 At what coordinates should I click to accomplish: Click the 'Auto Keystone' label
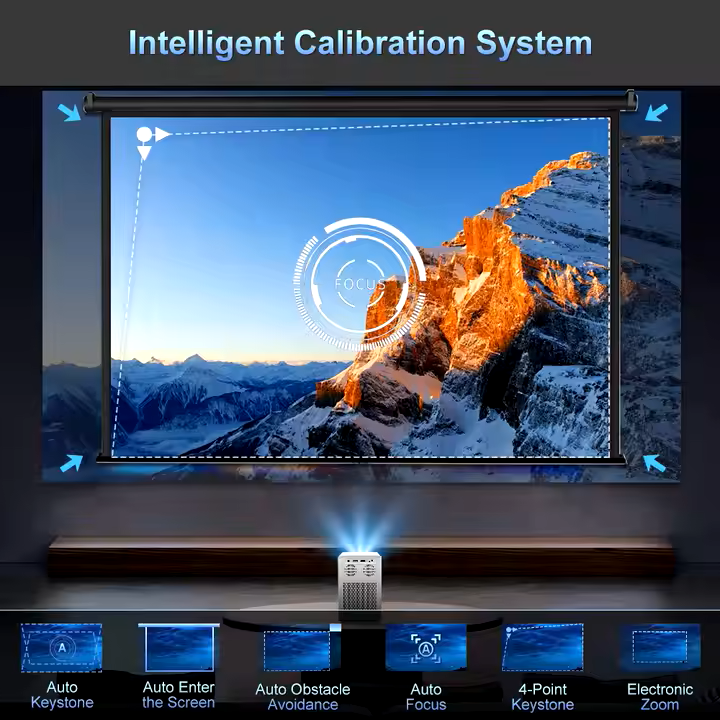coord(62,695)
